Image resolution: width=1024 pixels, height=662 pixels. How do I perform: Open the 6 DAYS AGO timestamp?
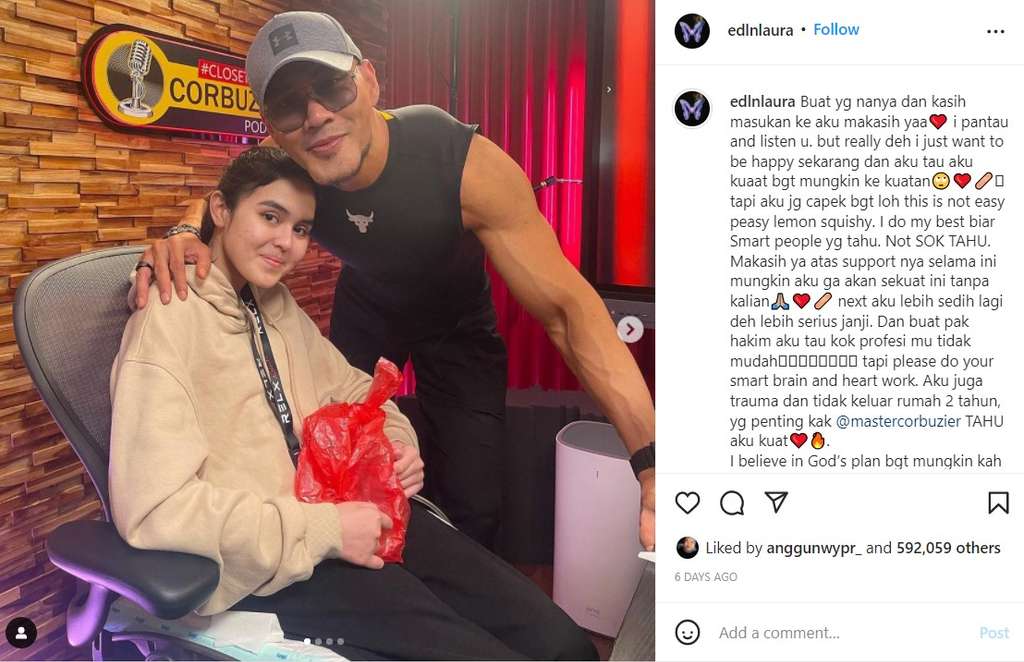pyautogui.click(x=706, y=577)
